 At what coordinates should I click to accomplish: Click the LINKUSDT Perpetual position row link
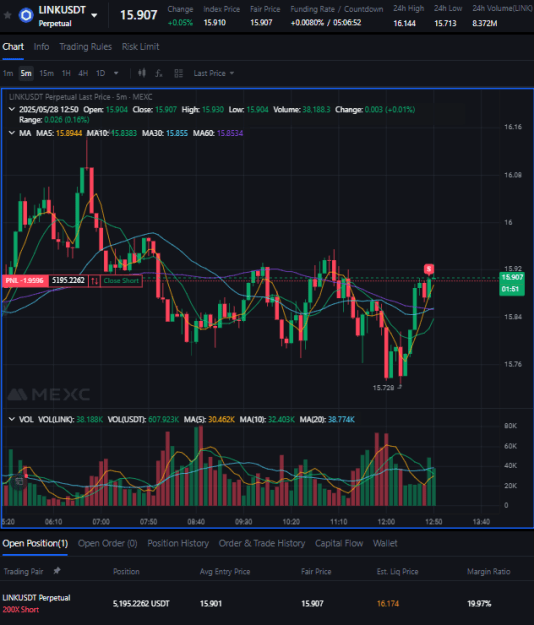point(36,597)
